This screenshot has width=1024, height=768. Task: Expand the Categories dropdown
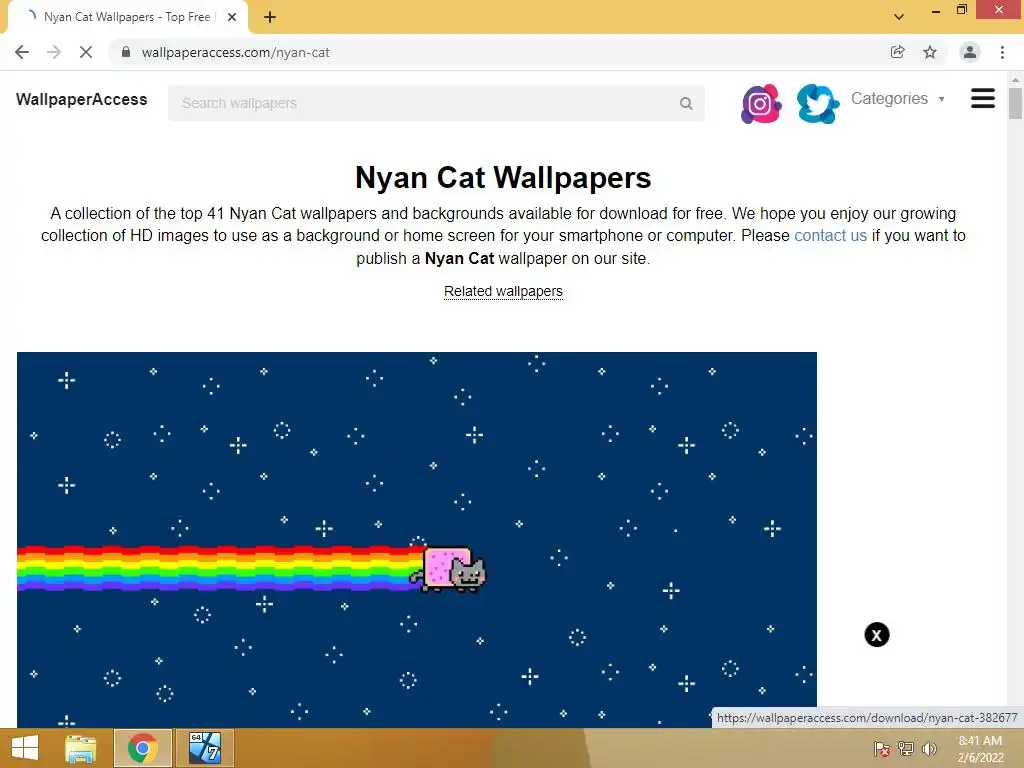[898, 99]
